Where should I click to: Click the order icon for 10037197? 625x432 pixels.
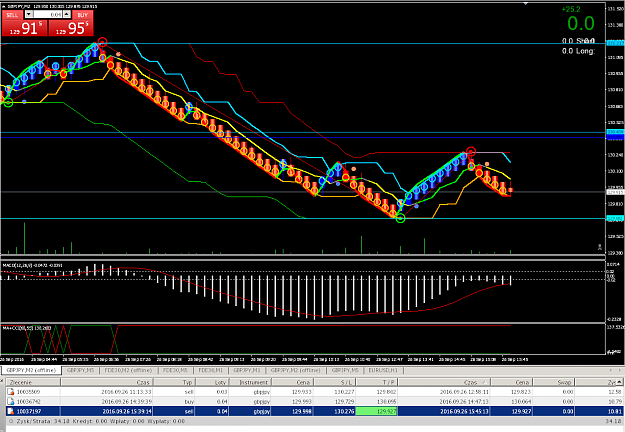[11, 411]
